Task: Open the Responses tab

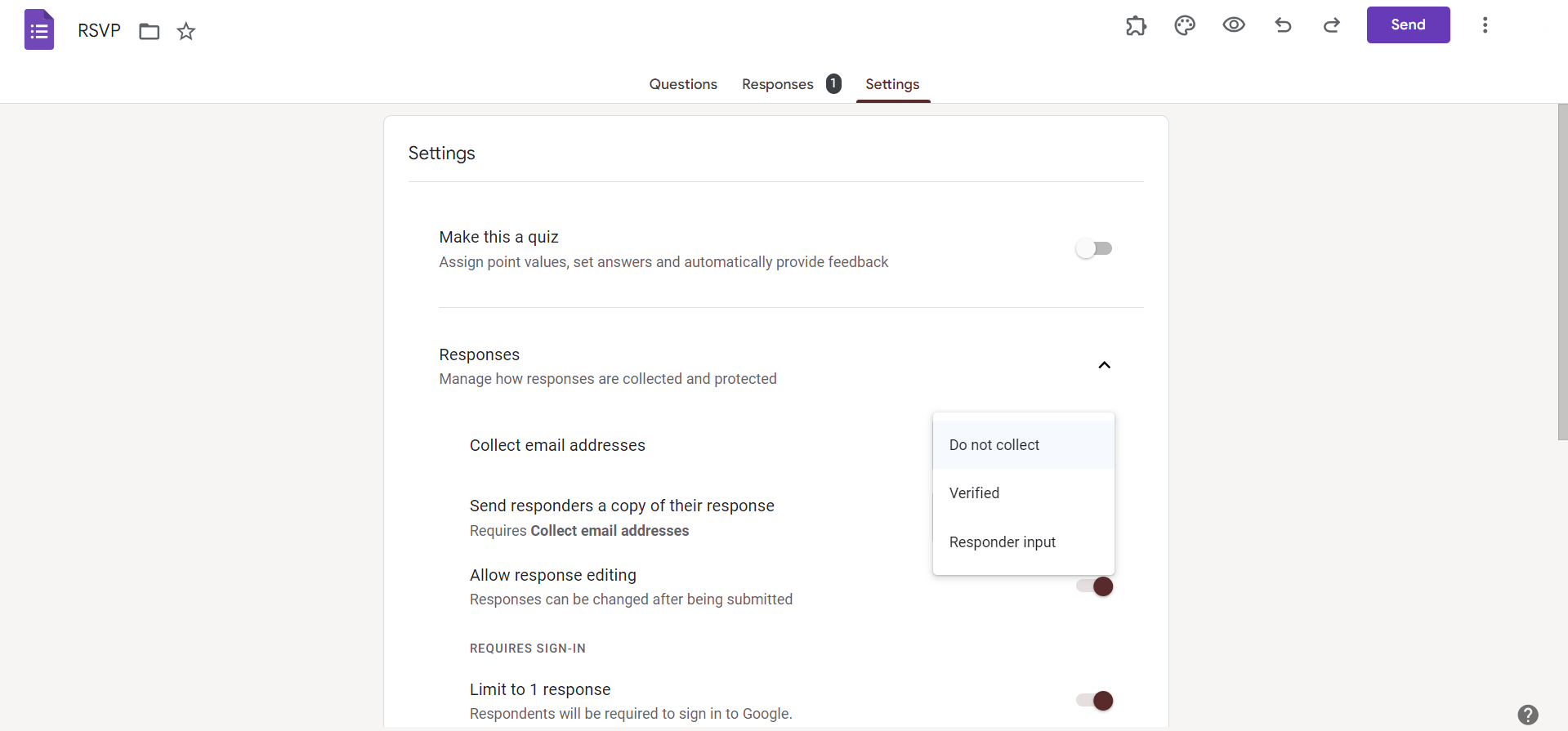Action: click(778, 84)
